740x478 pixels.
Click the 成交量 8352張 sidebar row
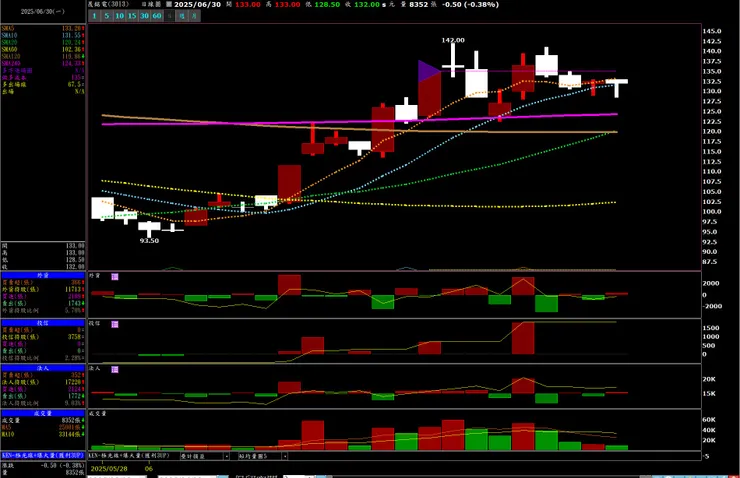tap(43, 420)
